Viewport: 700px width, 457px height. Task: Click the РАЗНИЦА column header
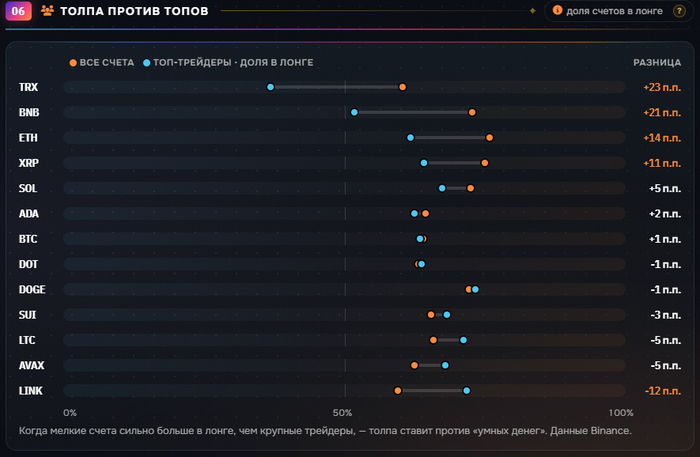(657, 62)
